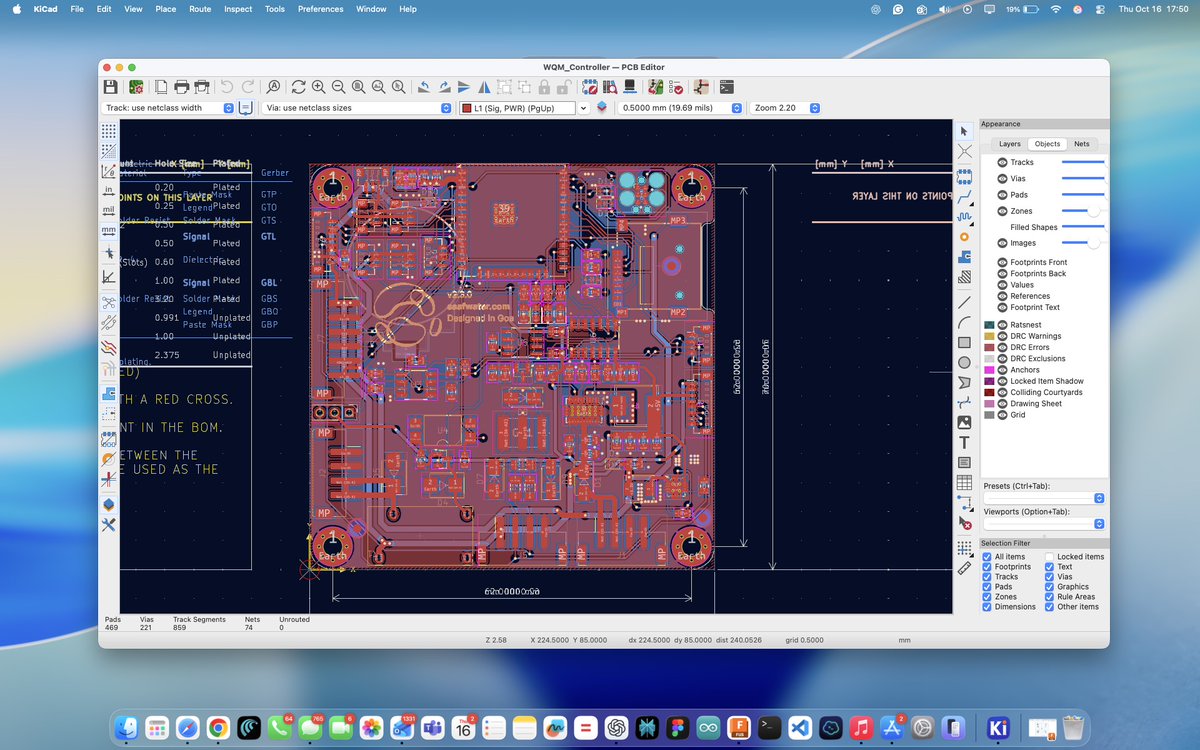Open the Scripting console icon
The image size is (1200, 750).
pos(727,87)
